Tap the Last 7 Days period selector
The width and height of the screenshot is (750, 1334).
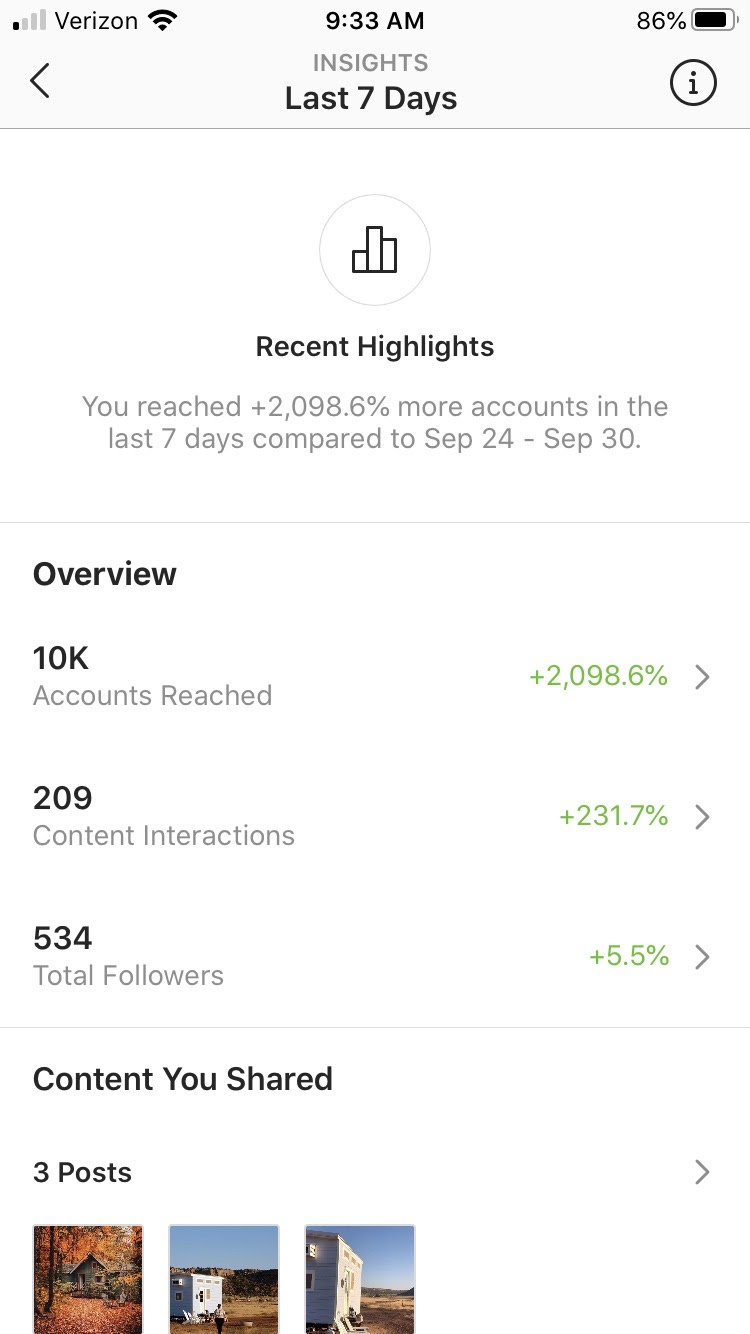tap(370, 97)
